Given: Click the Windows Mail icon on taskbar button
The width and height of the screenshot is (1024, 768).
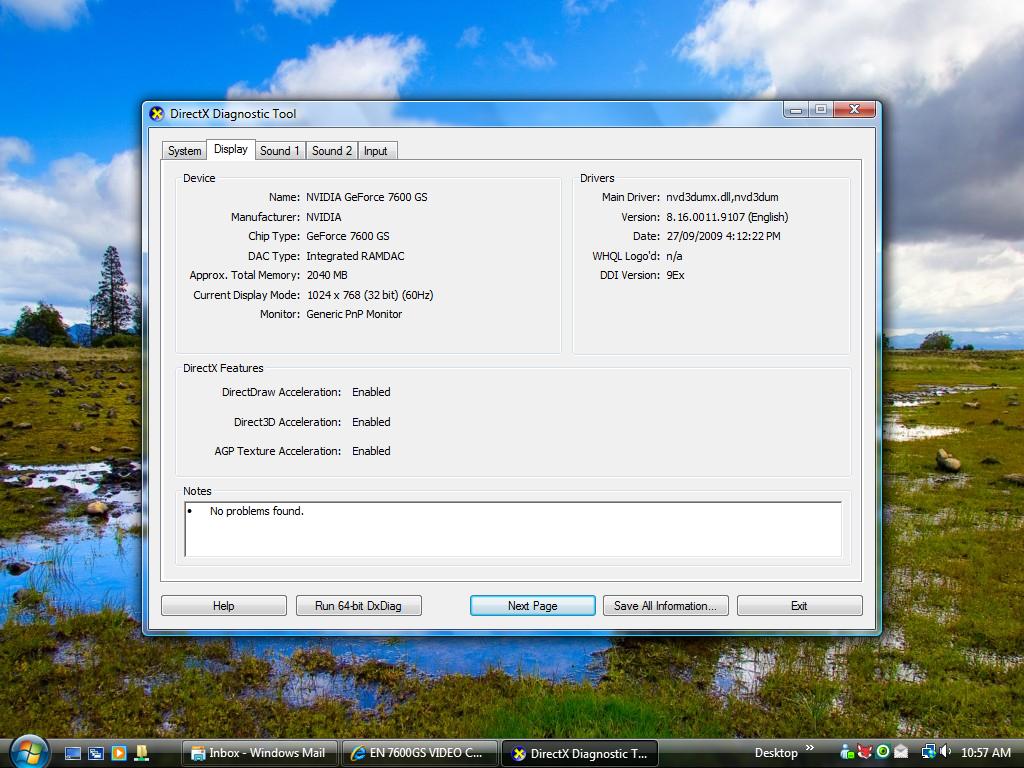Looking at the screenshot, I should 198,753.
